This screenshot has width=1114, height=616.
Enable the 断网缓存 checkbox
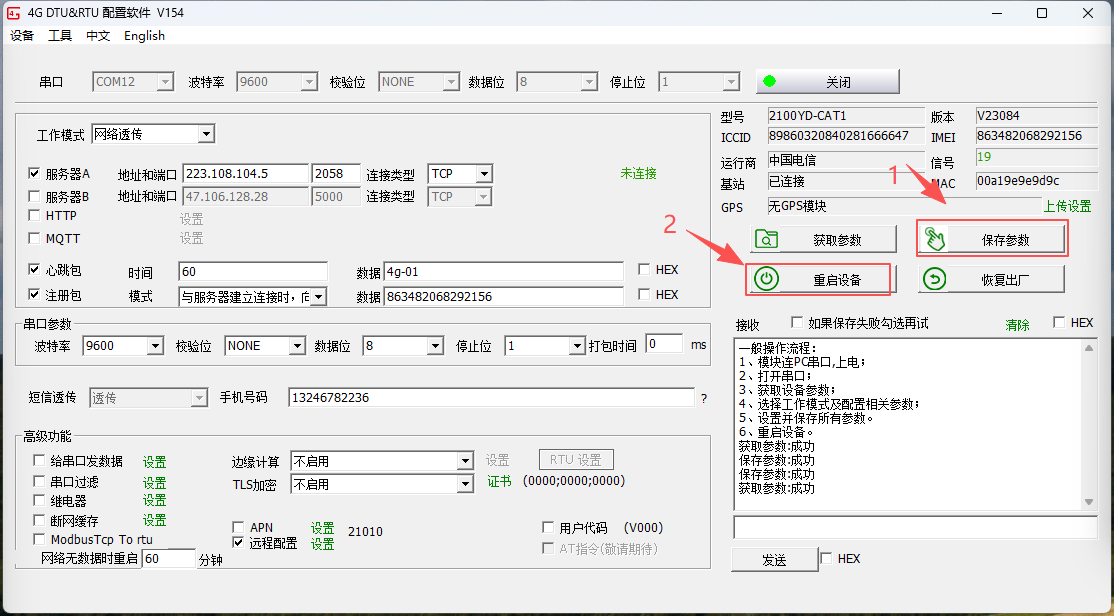tap(40, 520)
